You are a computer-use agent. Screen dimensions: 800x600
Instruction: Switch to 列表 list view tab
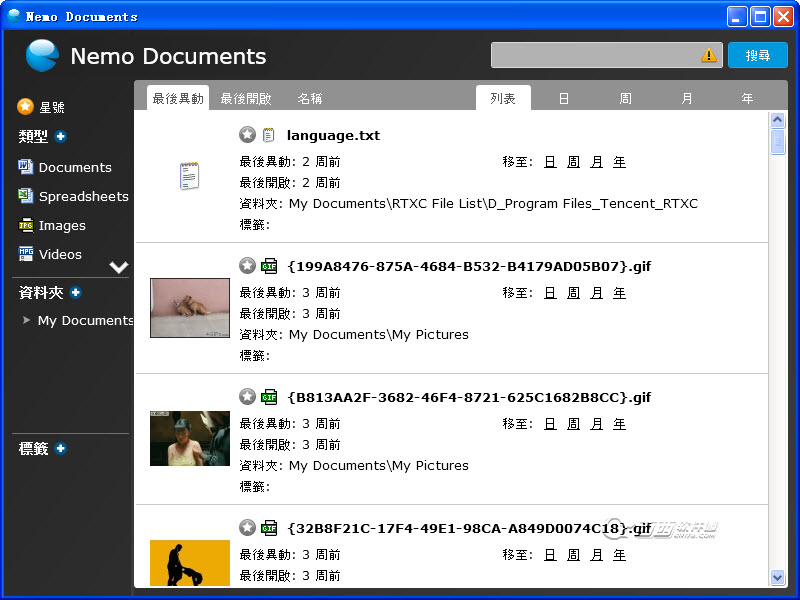[x=503, y=98]
